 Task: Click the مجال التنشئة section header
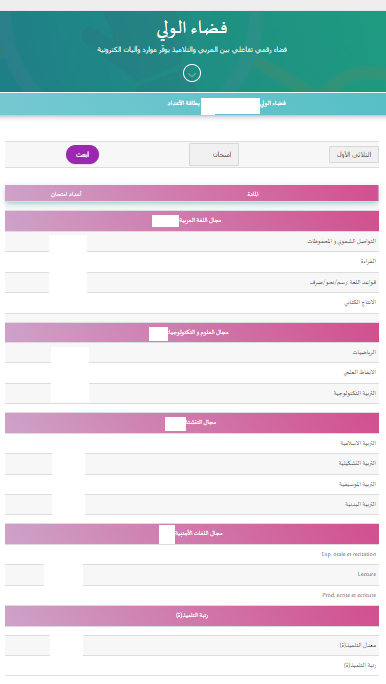point(192,423)
